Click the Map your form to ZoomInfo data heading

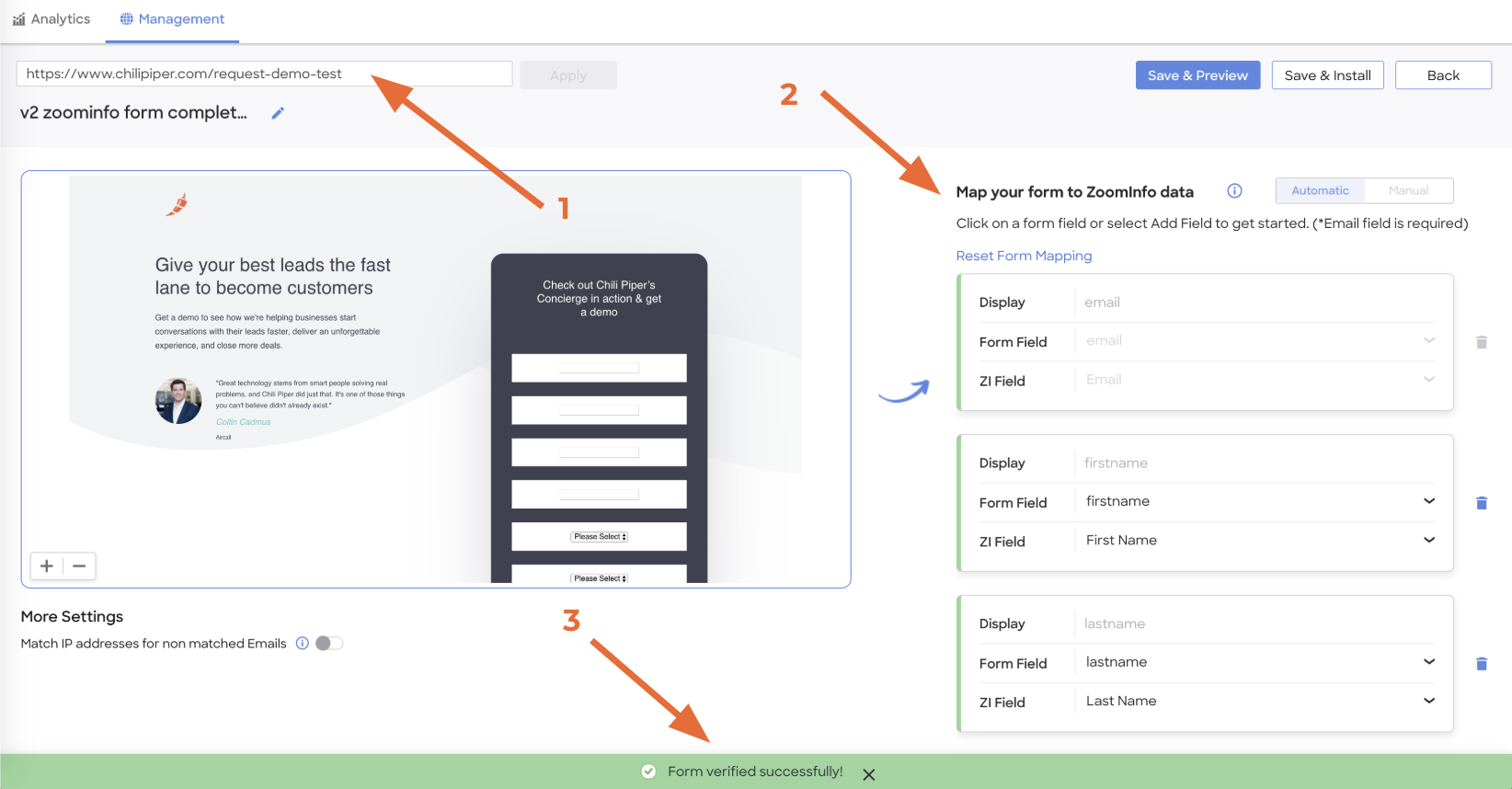(x=1074, y=192)
